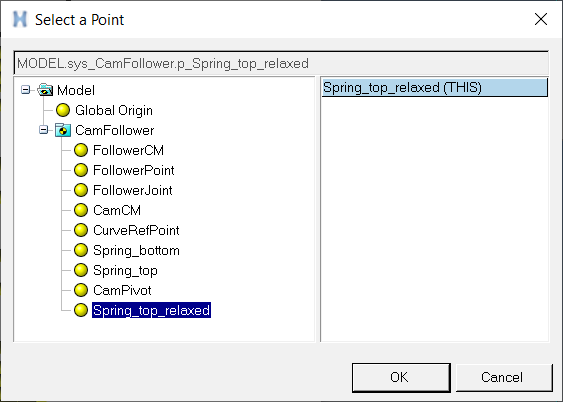Choose the CamCM point

(x=117, y=210)
